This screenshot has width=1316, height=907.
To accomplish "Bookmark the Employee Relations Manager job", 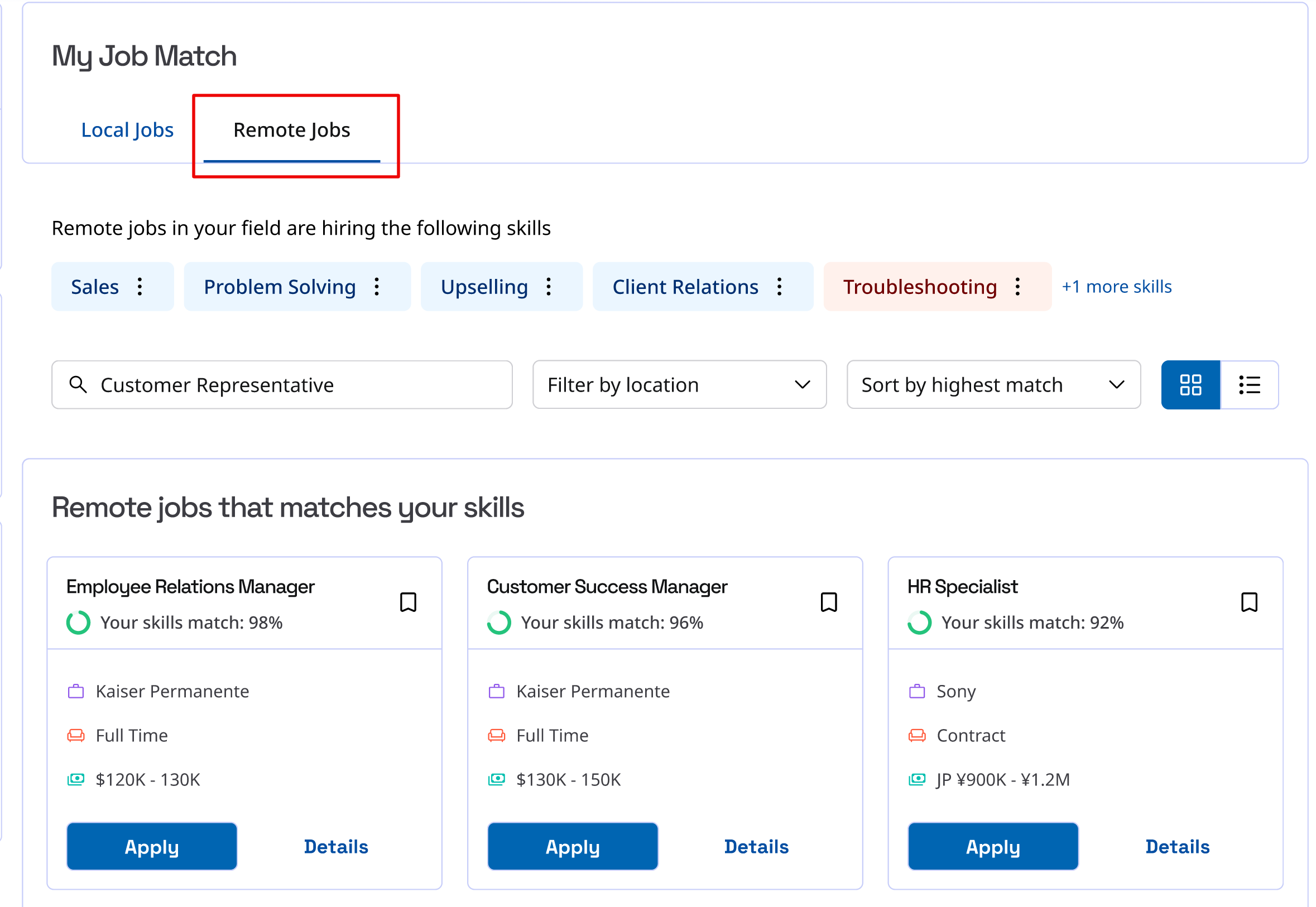I will click(x=408, y=602).
